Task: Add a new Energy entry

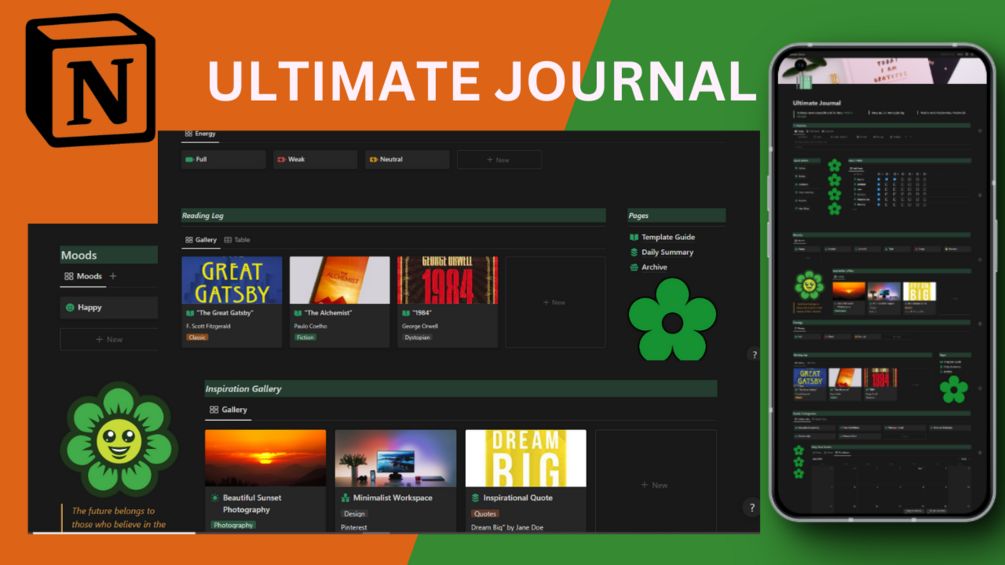Action: pyautogui.click(x=499, y=160)
